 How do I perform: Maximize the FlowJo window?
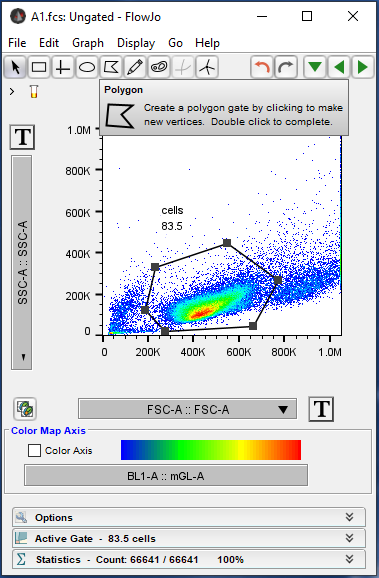click(307, 16)
